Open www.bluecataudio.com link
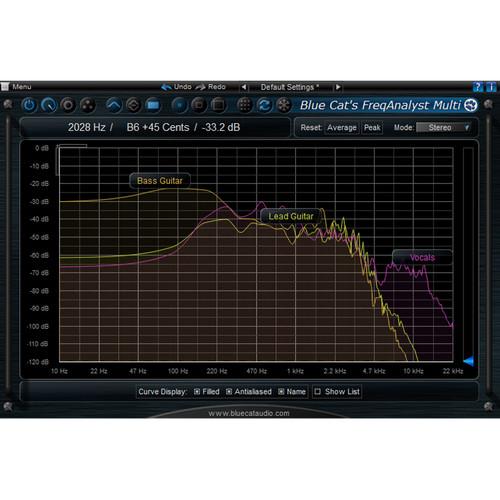 (x=249, y=413)
